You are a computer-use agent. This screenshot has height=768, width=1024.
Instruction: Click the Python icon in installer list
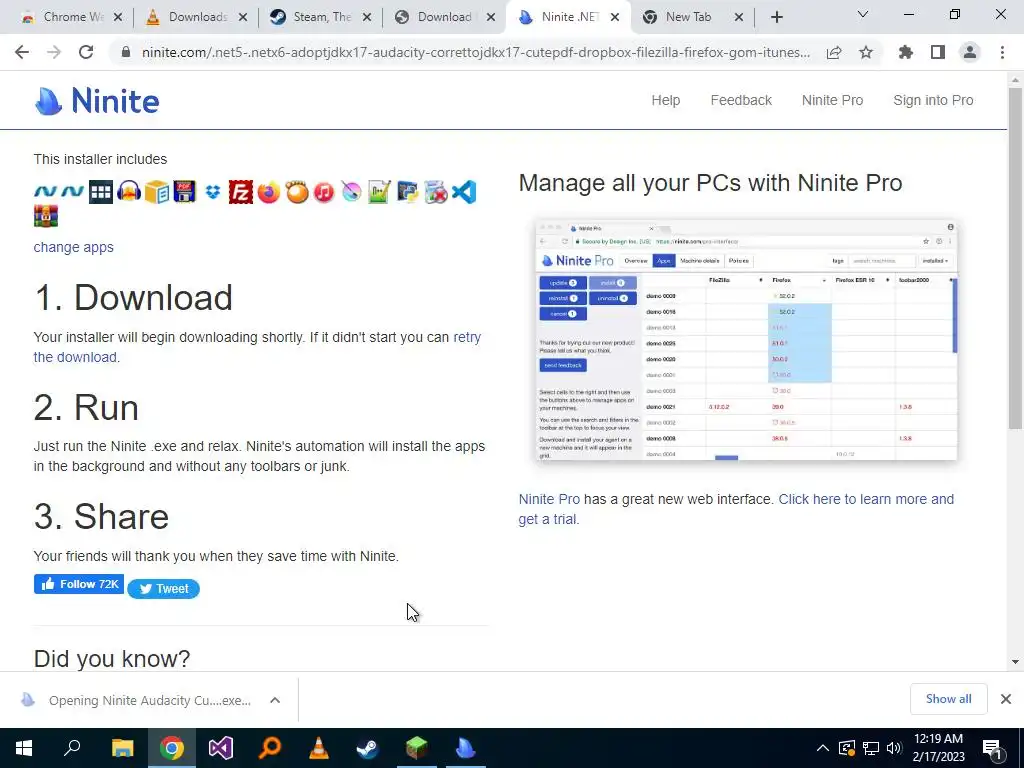[x=408, y=192]
